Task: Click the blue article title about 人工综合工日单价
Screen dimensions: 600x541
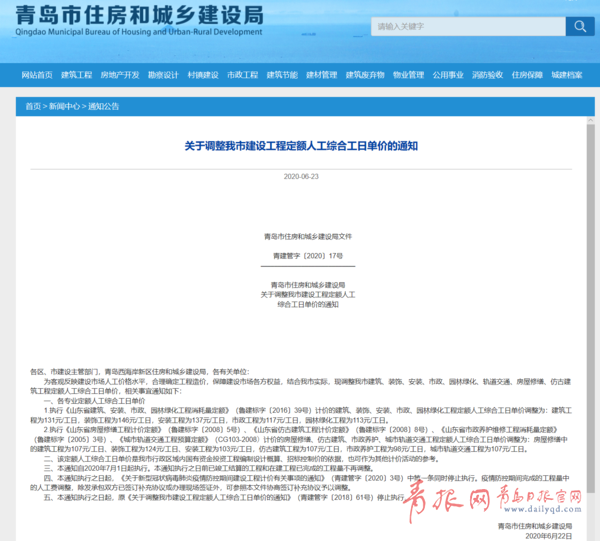Action: click(x=301, y=146)
